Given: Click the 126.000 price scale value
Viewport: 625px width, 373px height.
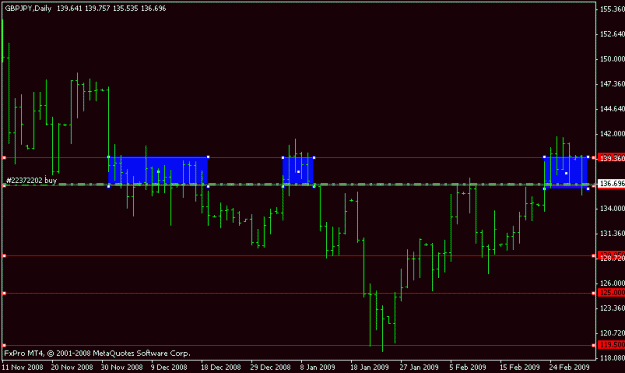Looking at the screenshot, I should pos(612,283).
